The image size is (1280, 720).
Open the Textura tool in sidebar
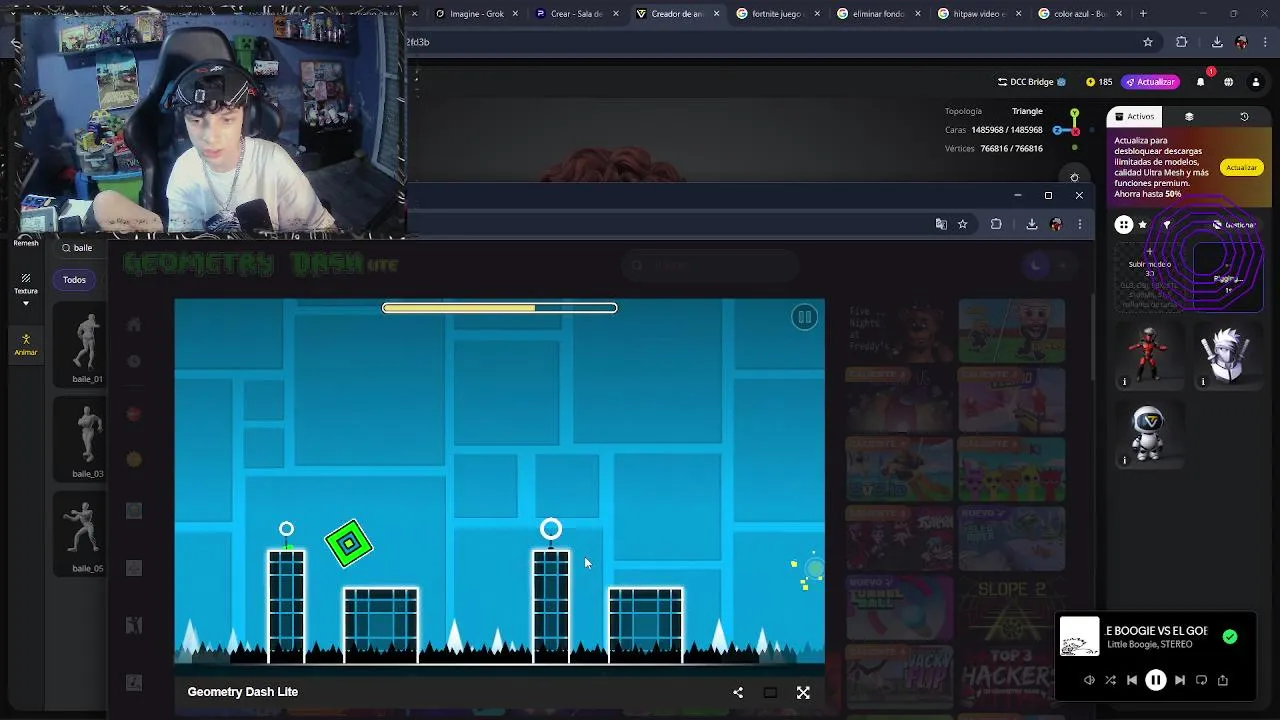click(x=26, y=285)
